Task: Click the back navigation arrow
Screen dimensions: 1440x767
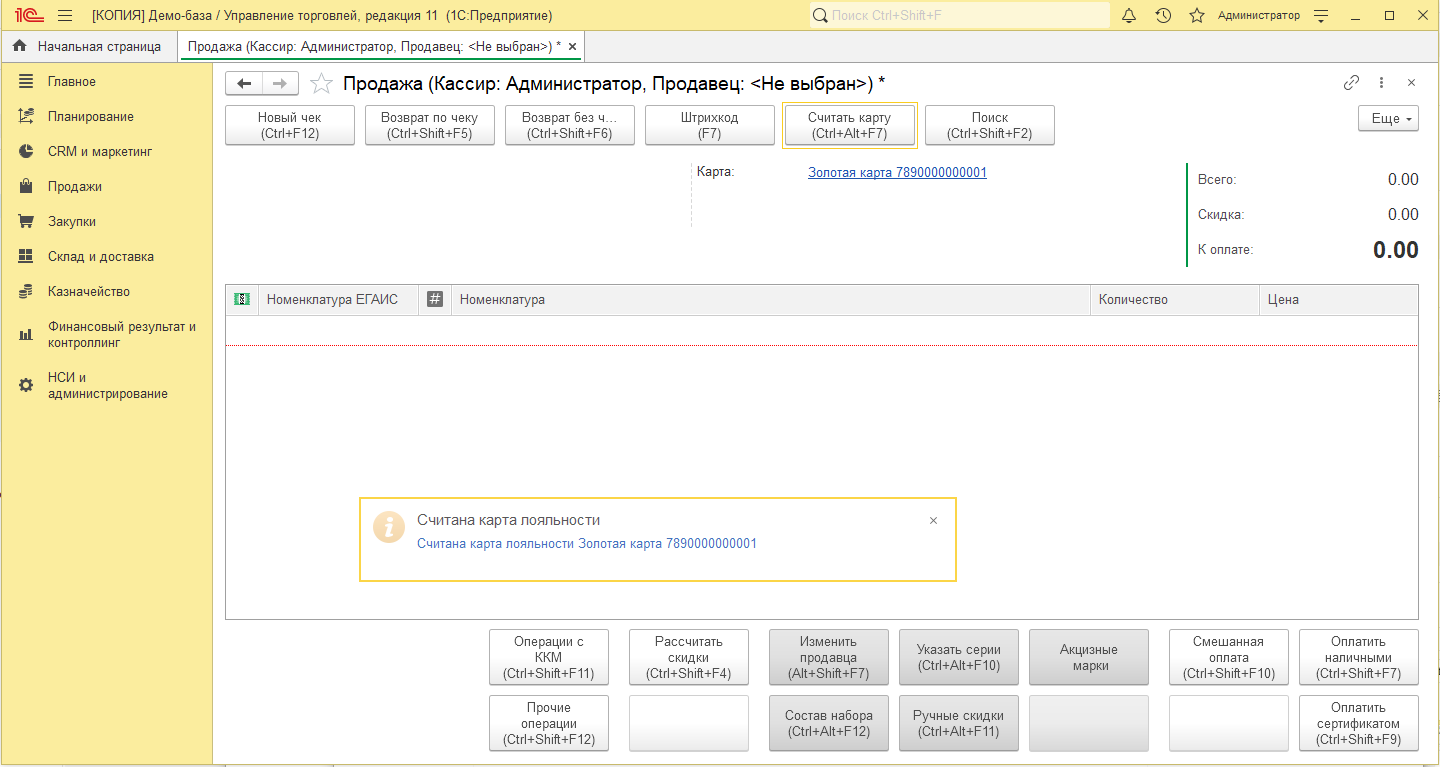Action: (x=243, y=83)
